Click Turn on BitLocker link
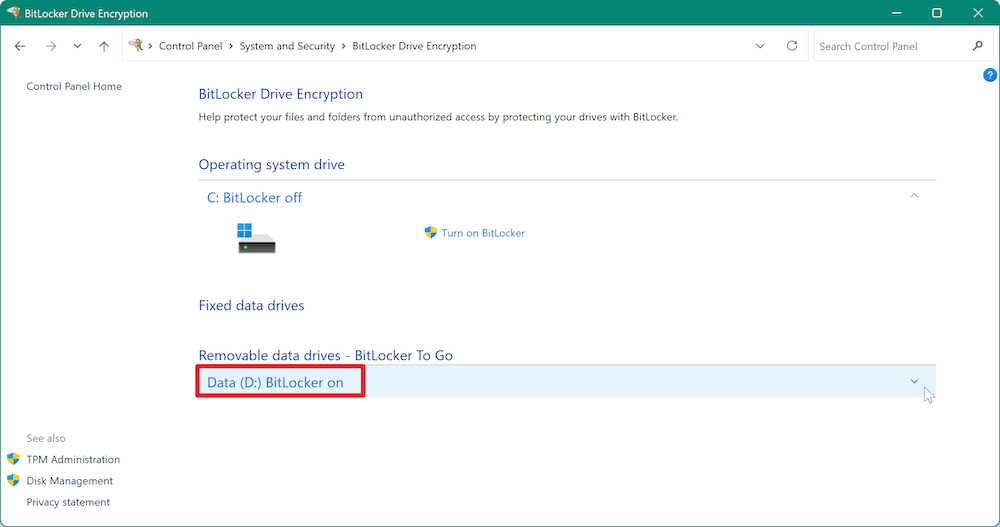1000x527 pixels. click(x=483, y=233)
